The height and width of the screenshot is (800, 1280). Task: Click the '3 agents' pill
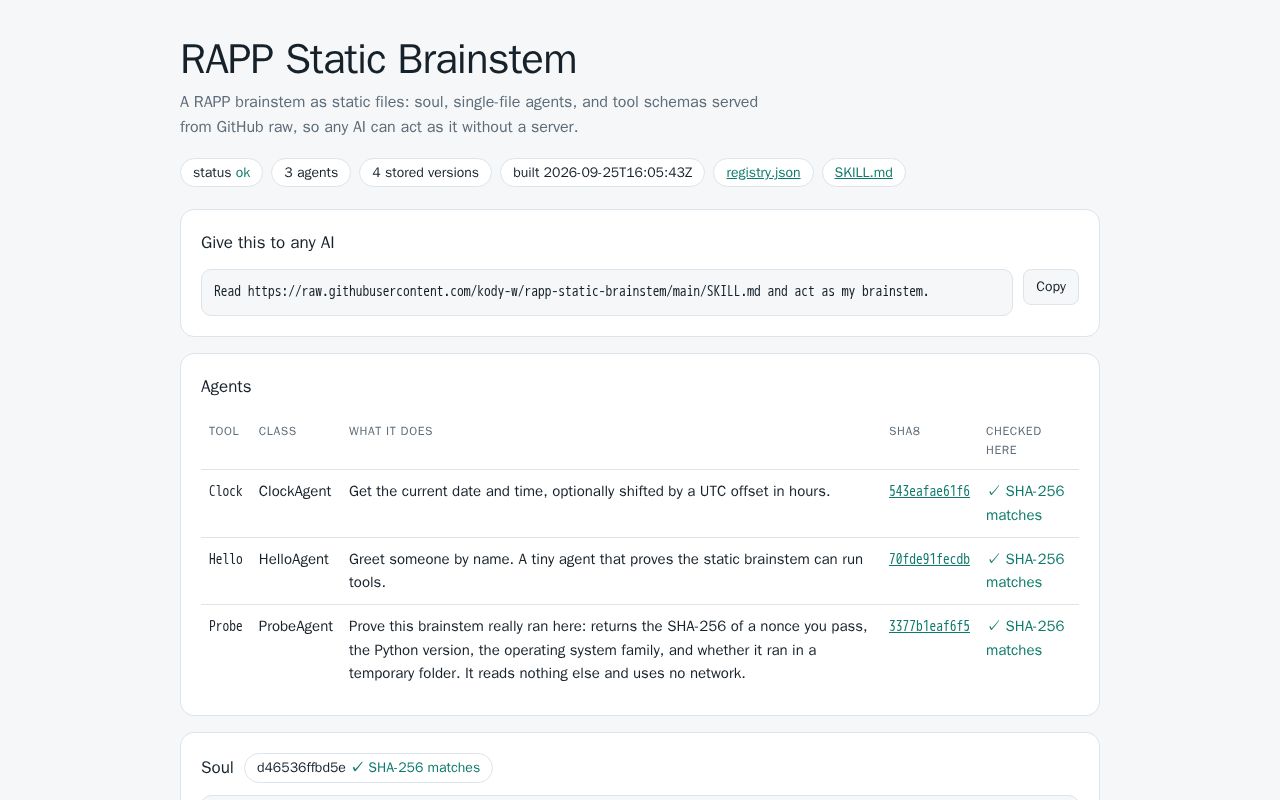pyautogui.click(x=311, y=173)
